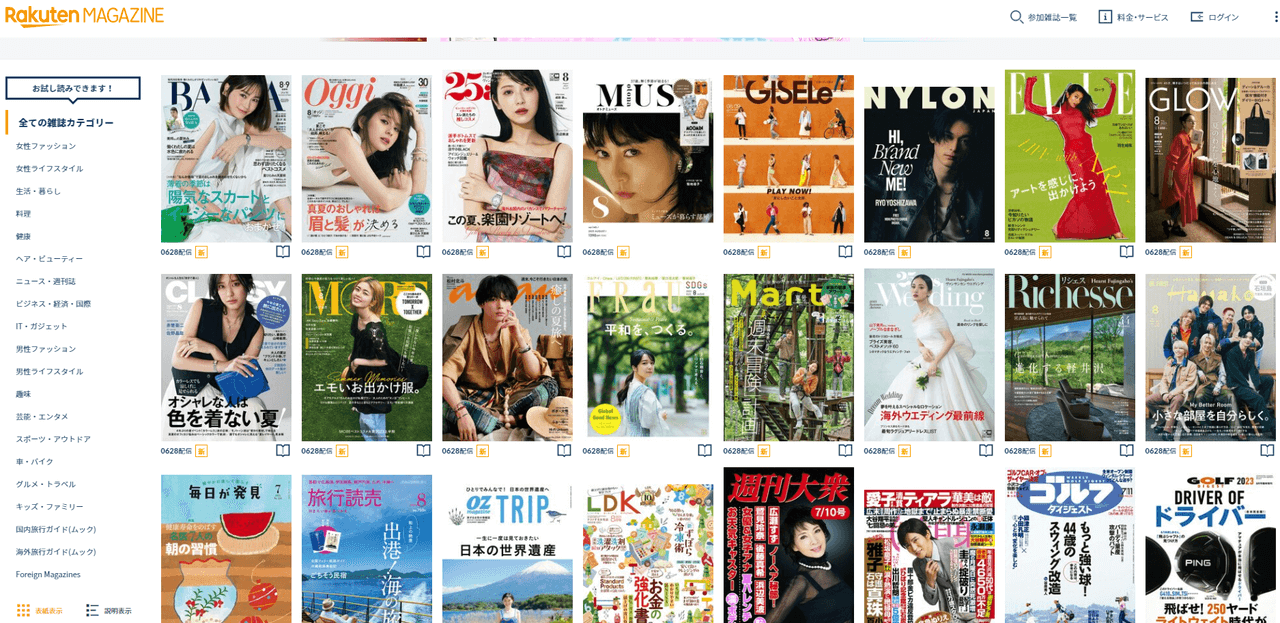Click the book preview icon under NYLON
This screenshot has width=1280, height=623.
[986, 252]
